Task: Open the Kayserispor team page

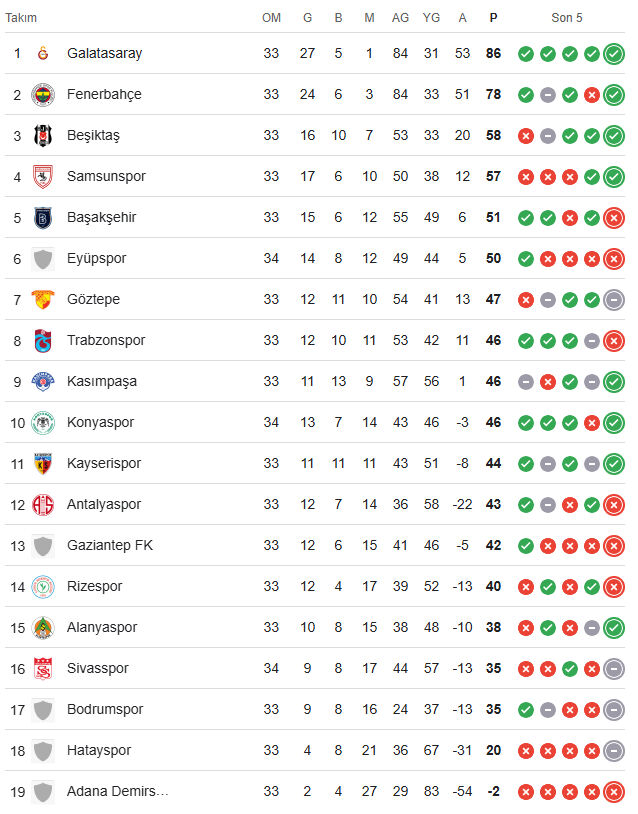Action: point(104,463)
